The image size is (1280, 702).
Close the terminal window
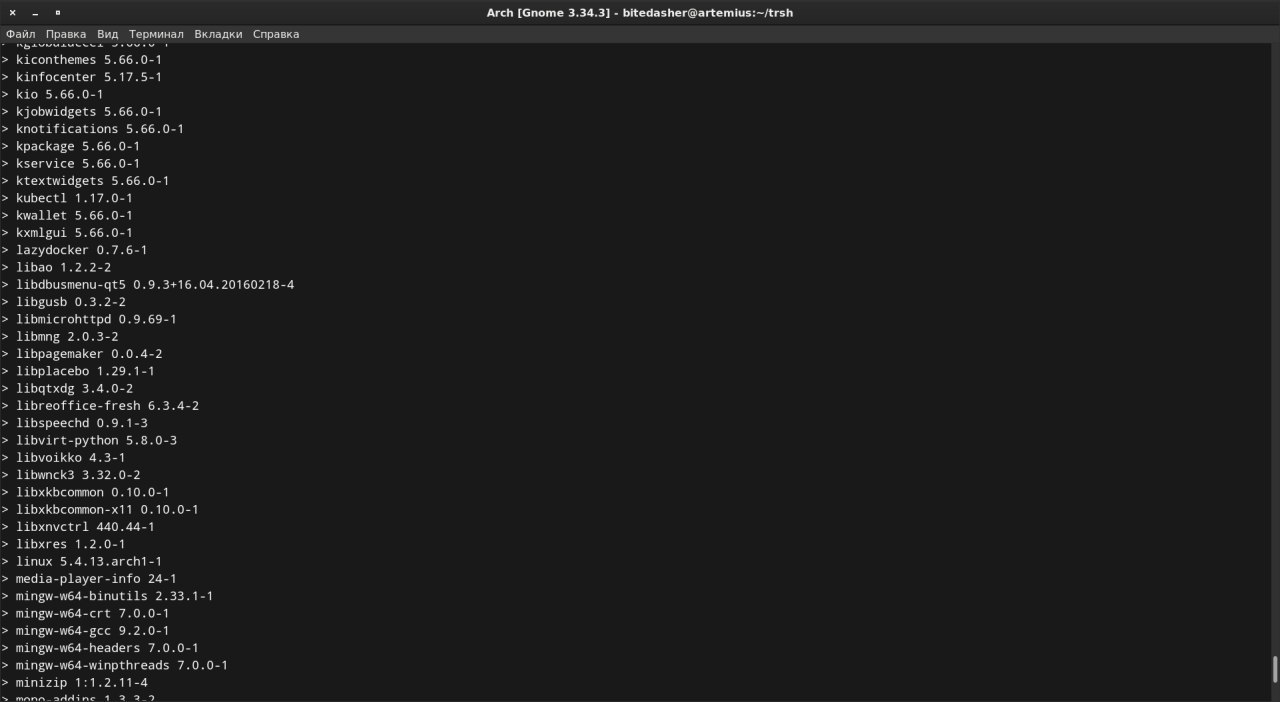coord(12,13)
